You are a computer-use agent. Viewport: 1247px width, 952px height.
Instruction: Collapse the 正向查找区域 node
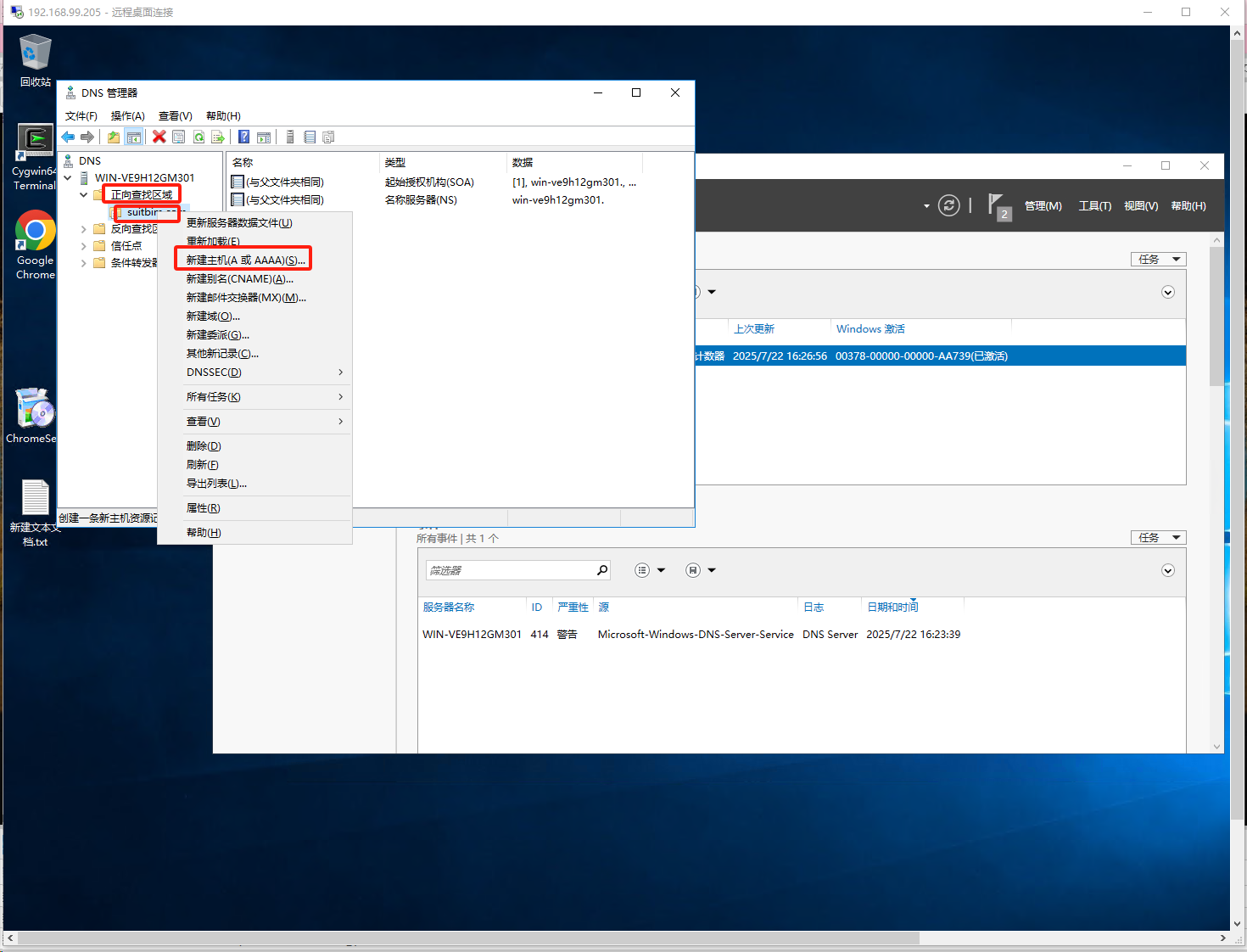coord(83,194)
